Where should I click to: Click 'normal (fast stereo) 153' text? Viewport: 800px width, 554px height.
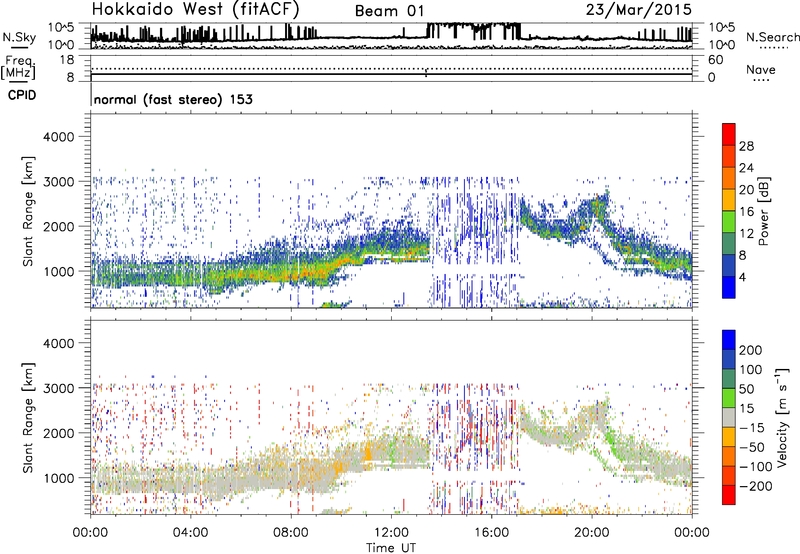tap(173, 99)
